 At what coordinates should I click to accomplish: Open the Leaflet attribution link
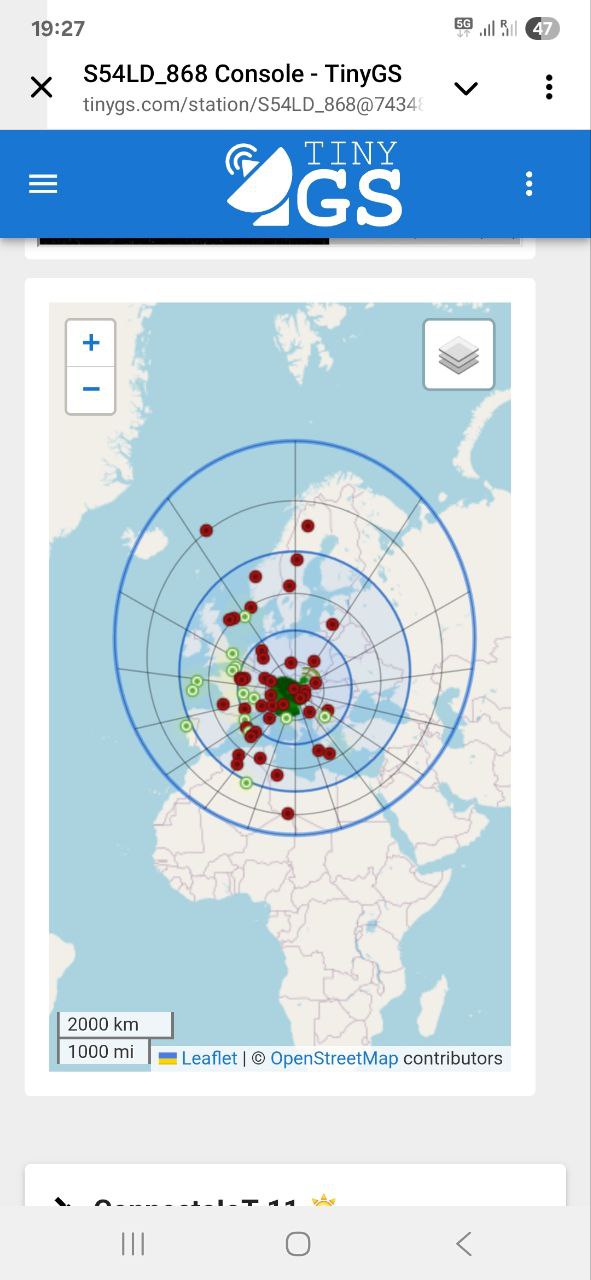pos(209,1058)
